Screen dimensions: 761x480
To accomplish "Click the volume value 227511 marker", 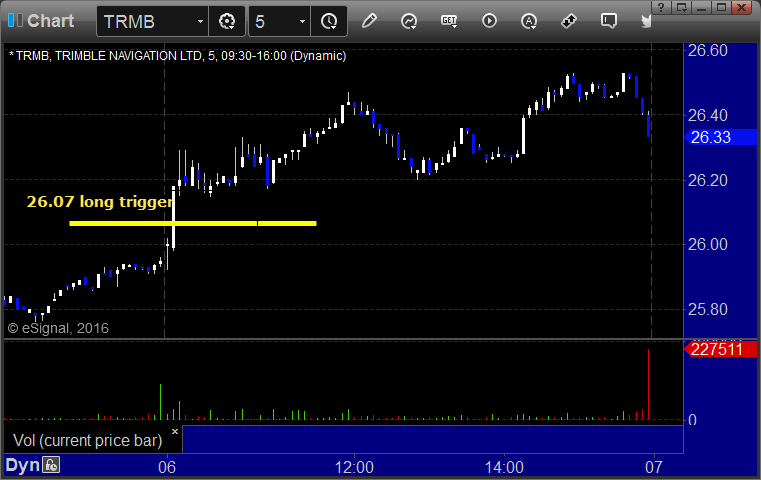I will [720, 349].
